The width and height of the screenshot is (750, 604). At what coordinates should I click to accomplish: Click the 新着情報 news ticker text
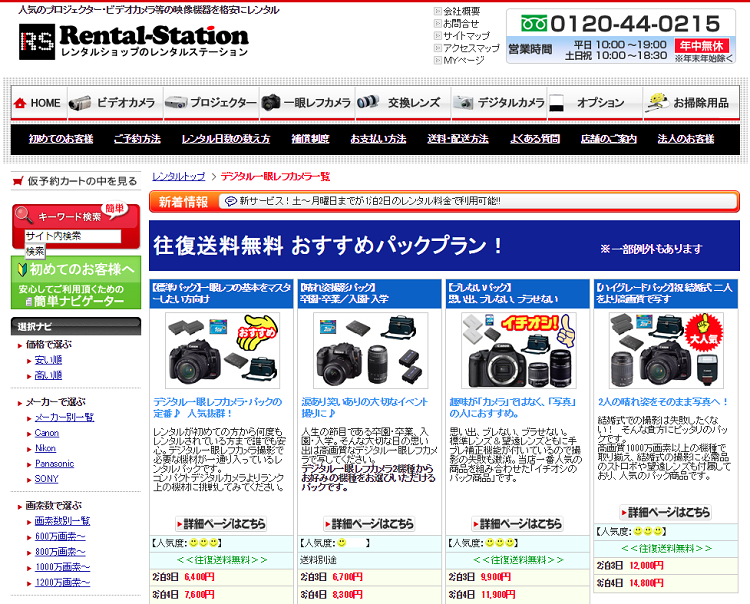click(370, 201)
